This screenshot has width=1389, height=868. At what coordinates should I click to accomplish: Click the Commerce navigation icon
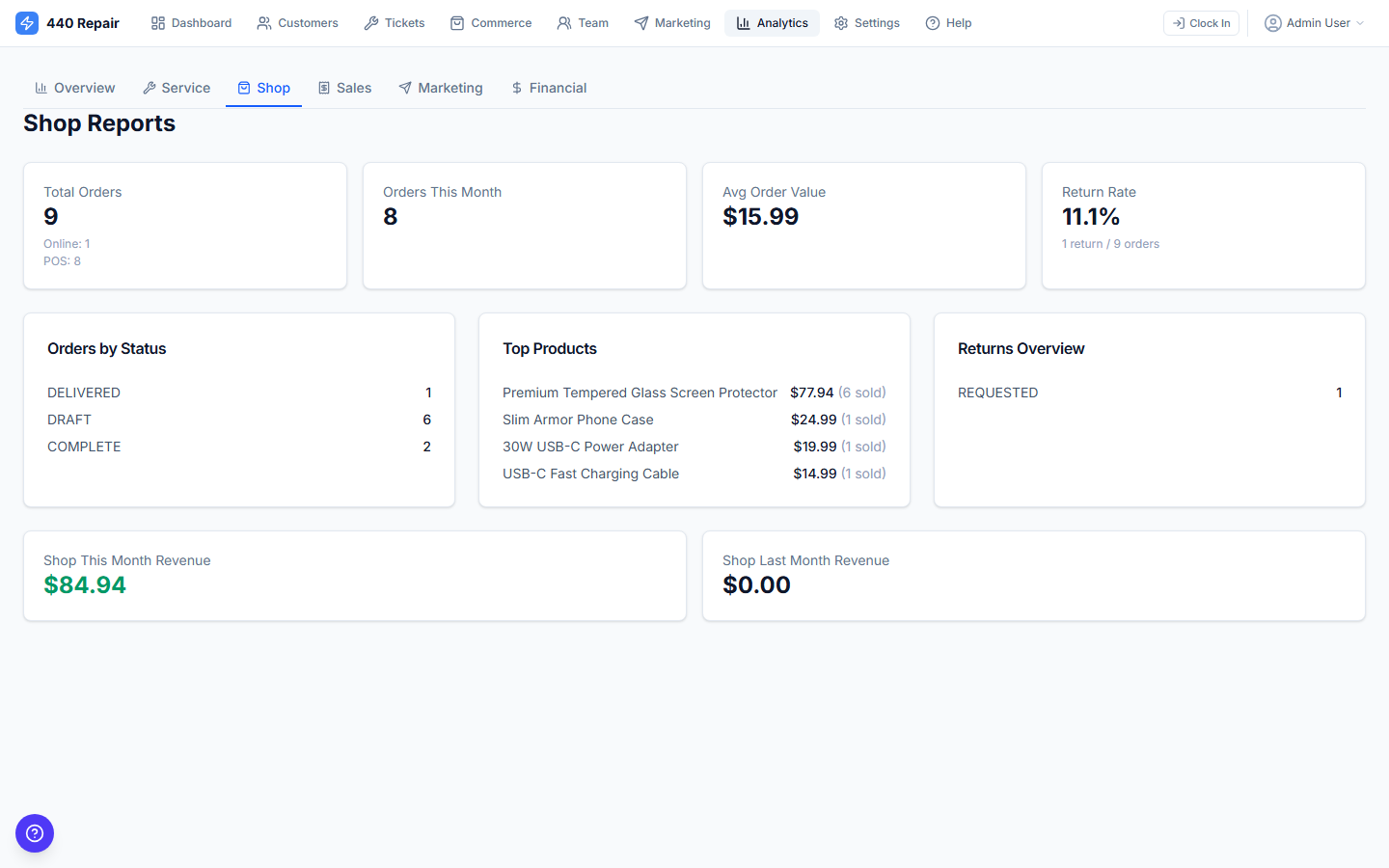[x=458, y=22]
